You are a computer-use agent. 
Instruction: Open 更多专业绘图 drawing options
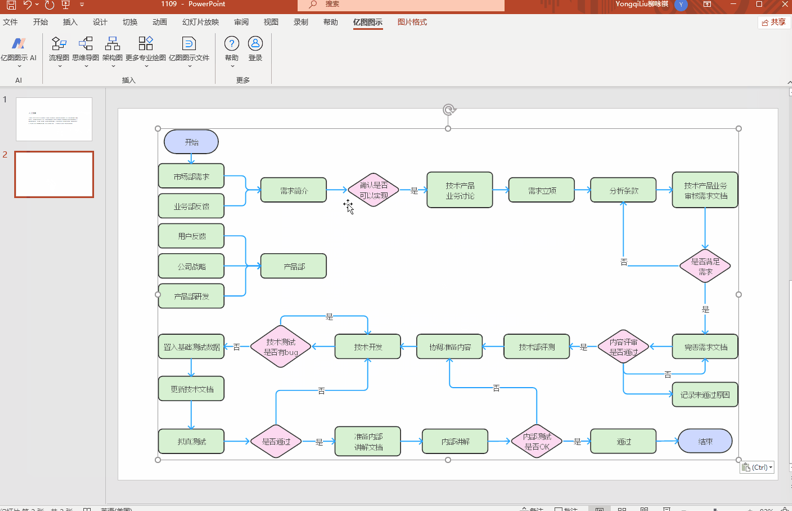click(x=145, y=52)
